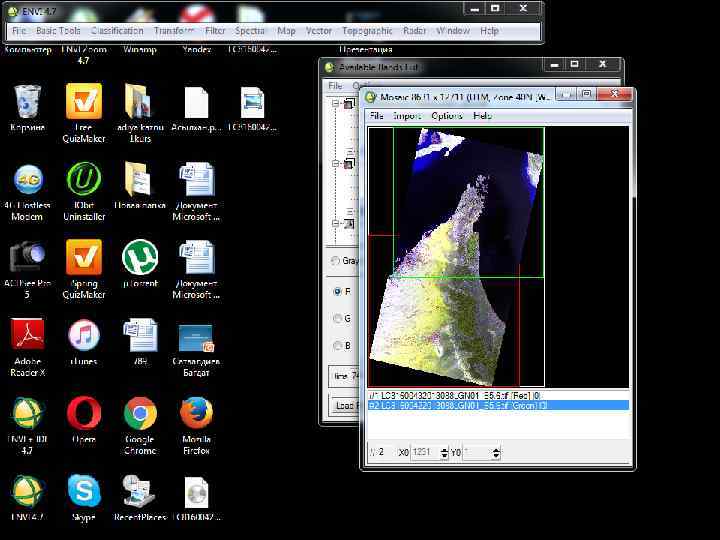This screenshot has height=540, width=720.
Task: Click the X0 offset input field
Action: pos(426,453)
